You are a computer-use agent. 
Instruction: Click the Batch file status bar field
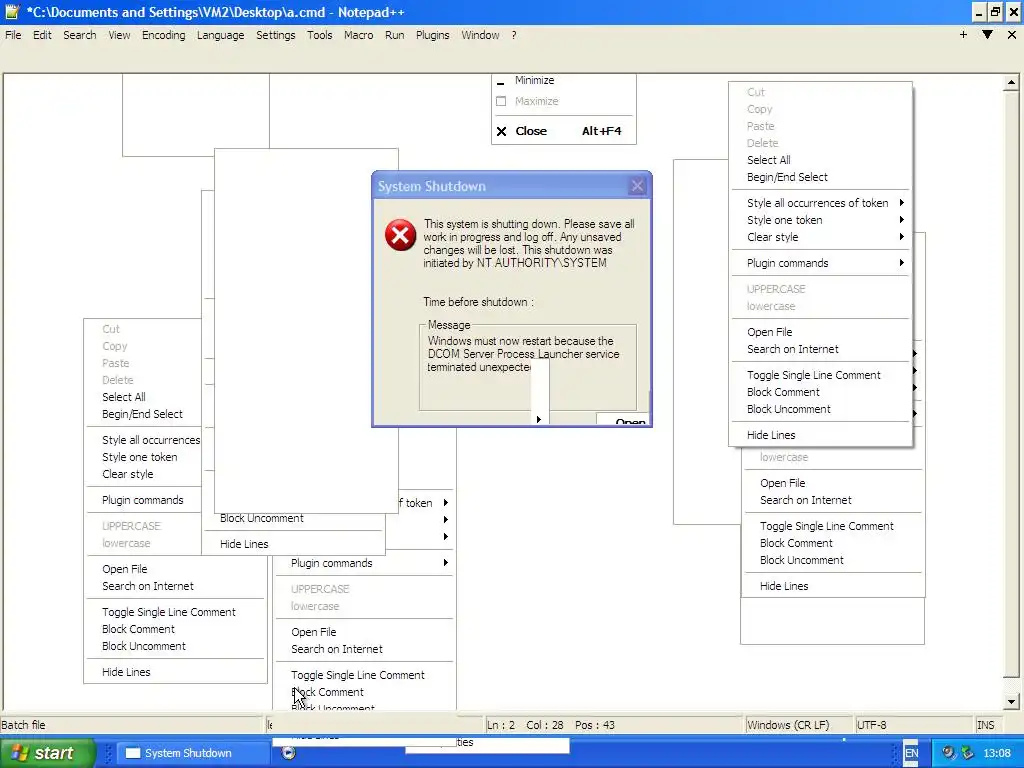[131, 725]
